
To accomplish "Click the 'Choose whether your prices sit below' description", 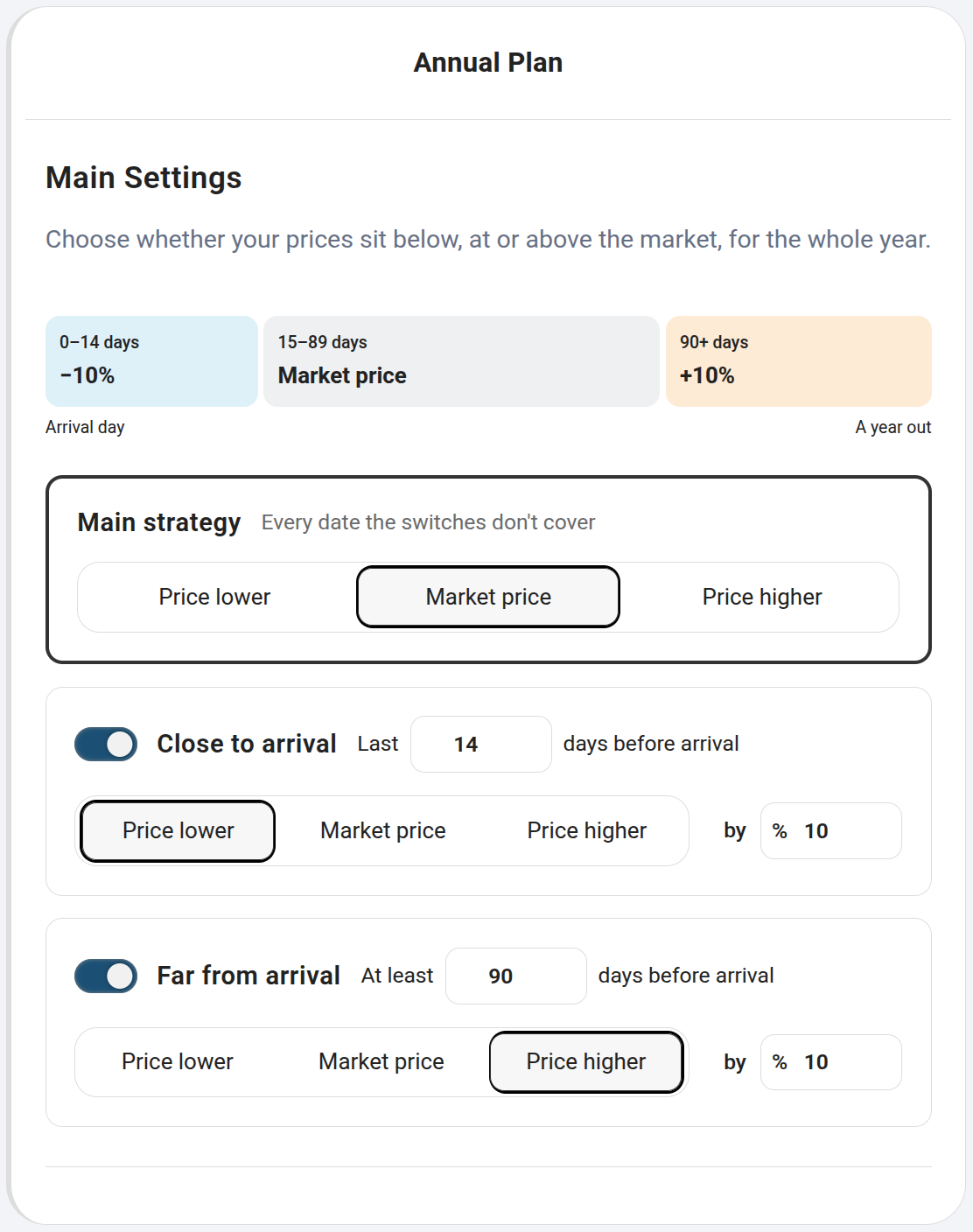I will pos(488,240).
